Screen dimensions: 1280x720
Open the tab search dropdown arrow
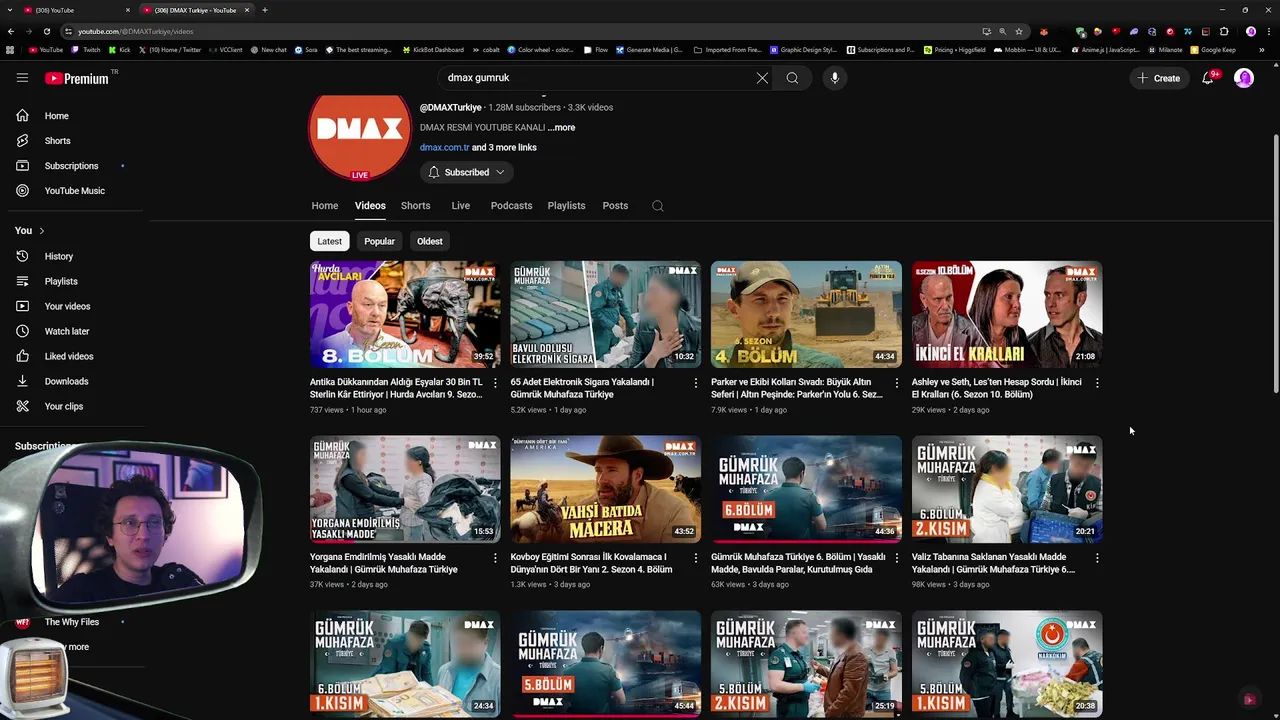11,10
